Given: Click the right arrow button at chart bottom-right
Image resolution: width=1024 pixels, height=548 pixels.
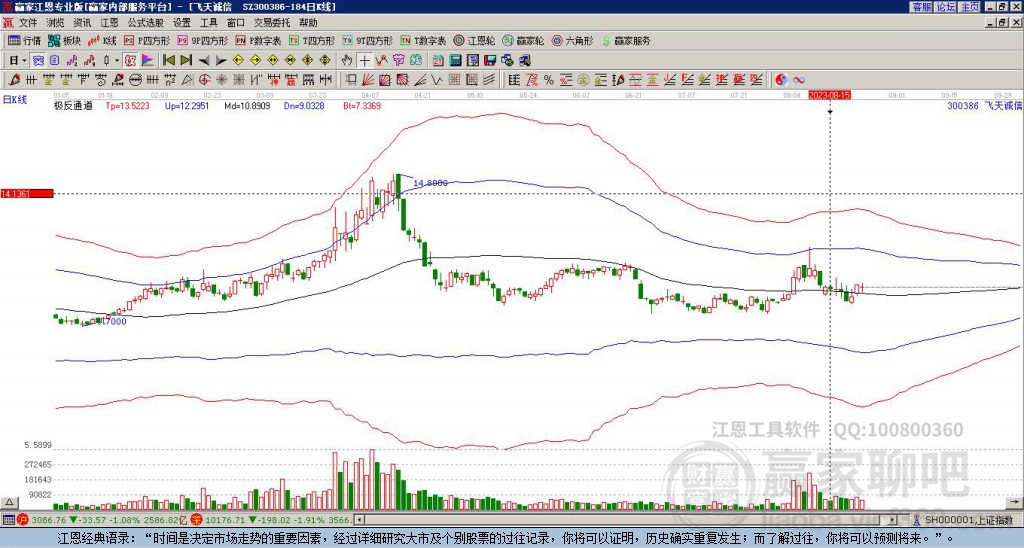Looking at the screenshot, I should [x=1016, y=502].
